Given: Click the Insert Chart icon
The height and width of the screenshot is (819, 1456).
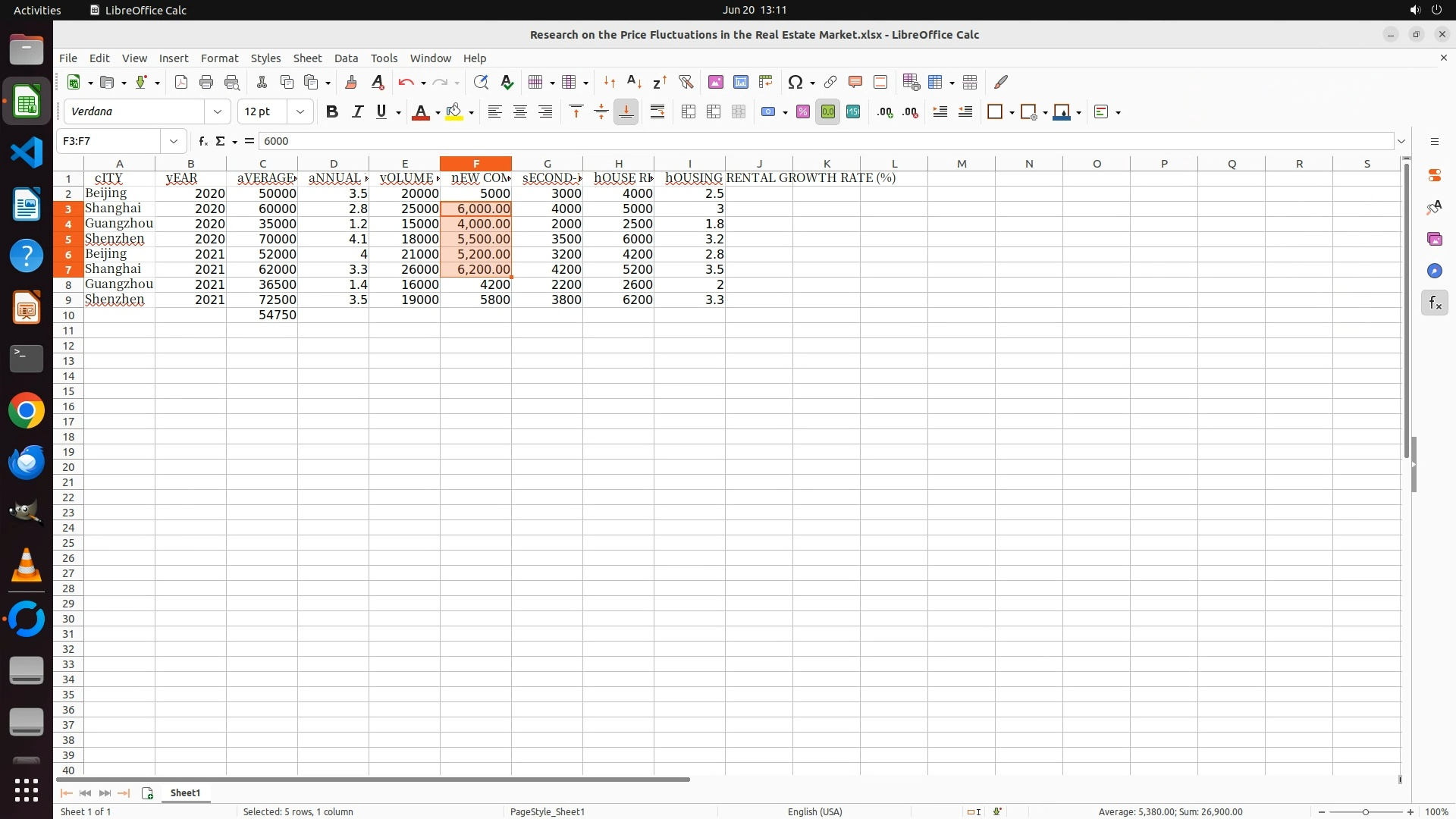Looking at the screenshot, I should click(741, 82).
